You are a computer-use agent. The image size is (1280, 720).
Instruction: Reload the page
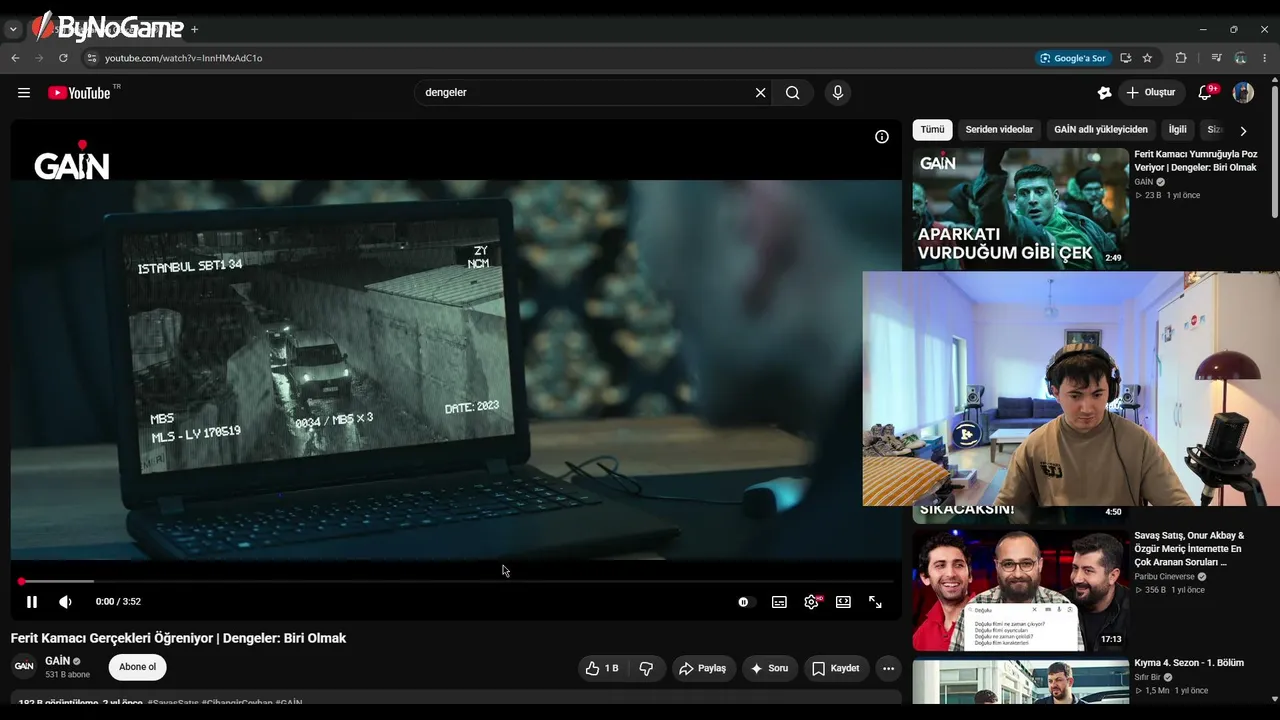point(63,58)
